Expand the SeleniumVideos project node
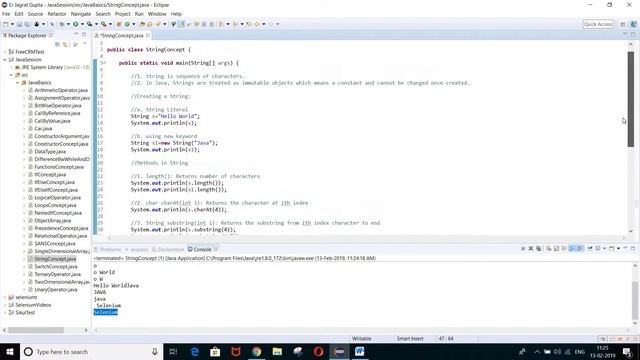The height and width of the screenshot is (360, 640). click(x=5, y=305)
